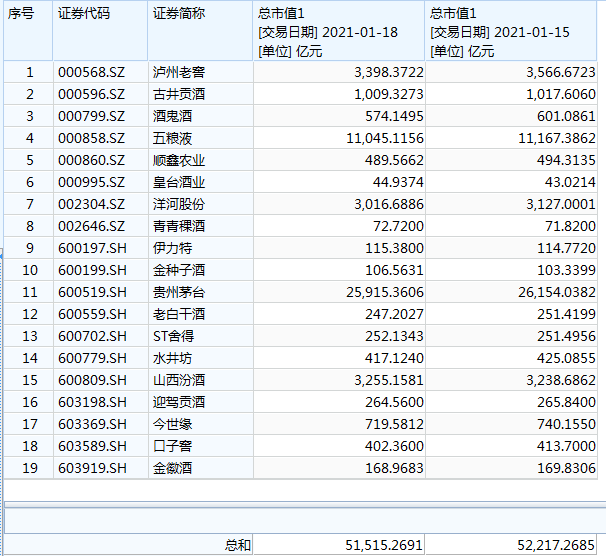Select total value 51,515.2691
The image size is (606, 556).
(339, 545)
